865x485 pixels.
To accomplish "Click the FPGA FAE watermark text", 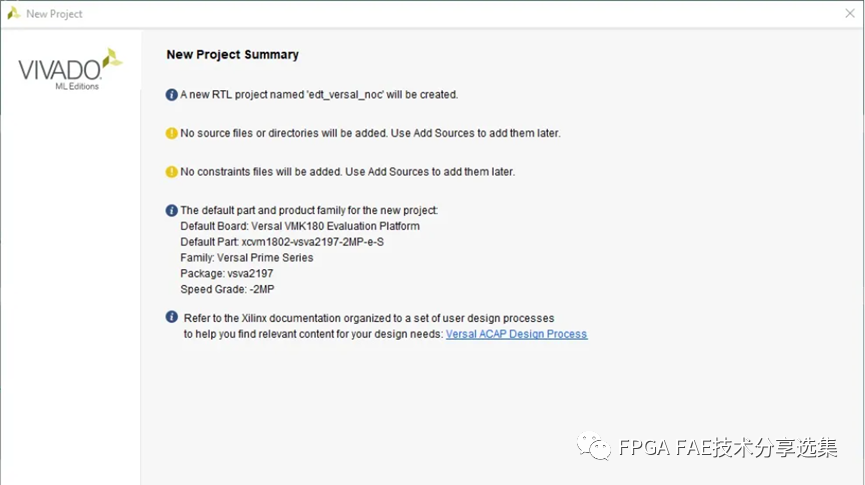I will tap(727, 447).
